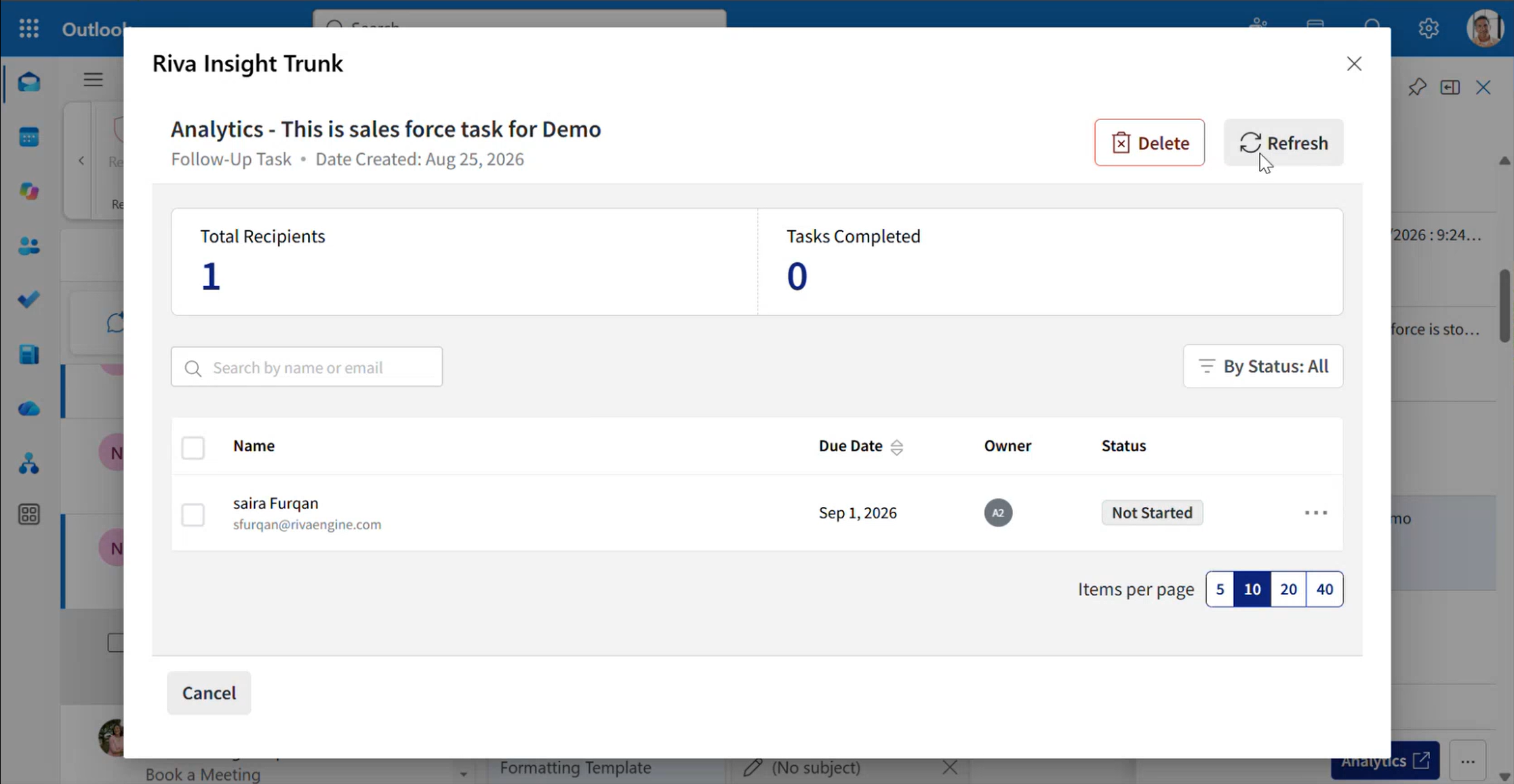This screenshot has height=784, width=1514.
Task: Open OneDrive cloud icon in sidebar
Action: [x=29, y=409]
